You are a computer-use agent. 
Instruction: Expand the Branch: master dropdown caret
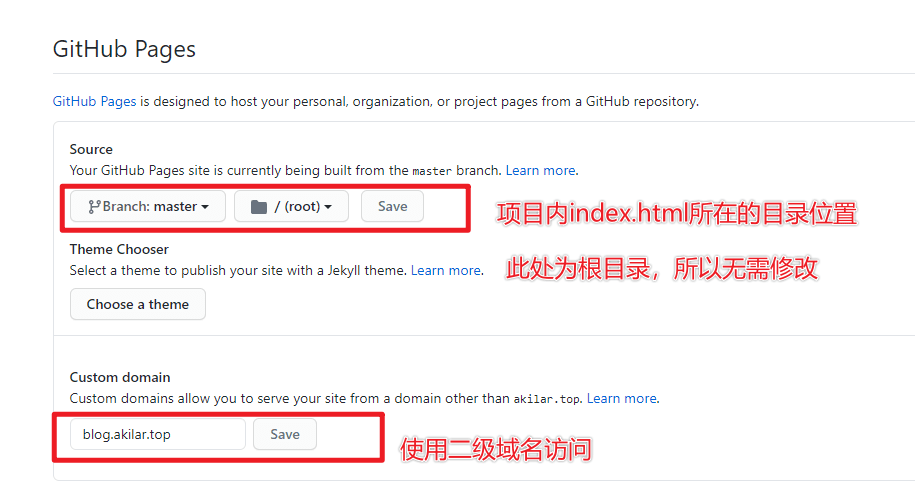tap(206, 207)
